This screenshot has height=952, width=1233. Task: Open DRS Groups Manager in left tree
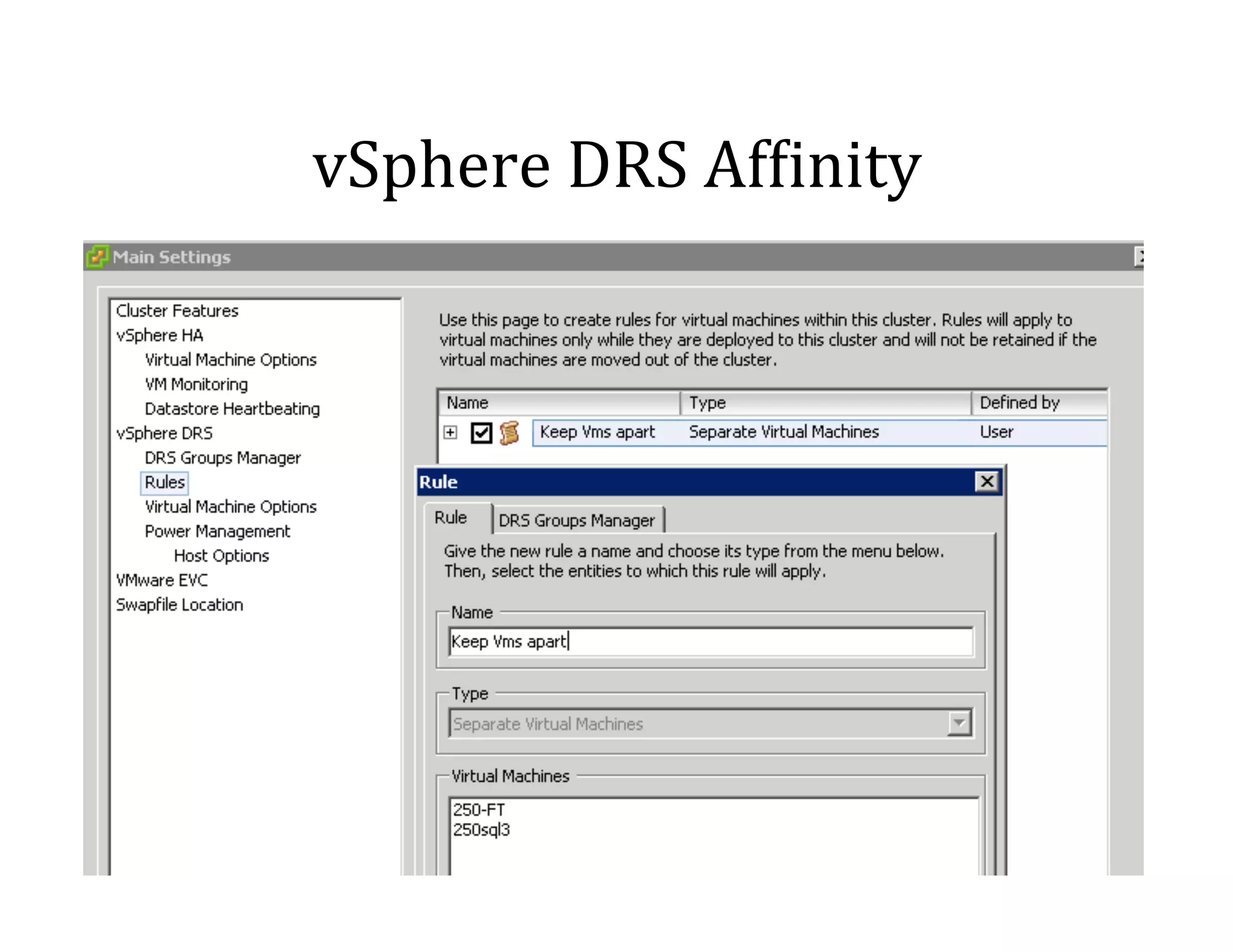[x=223, y=458]
